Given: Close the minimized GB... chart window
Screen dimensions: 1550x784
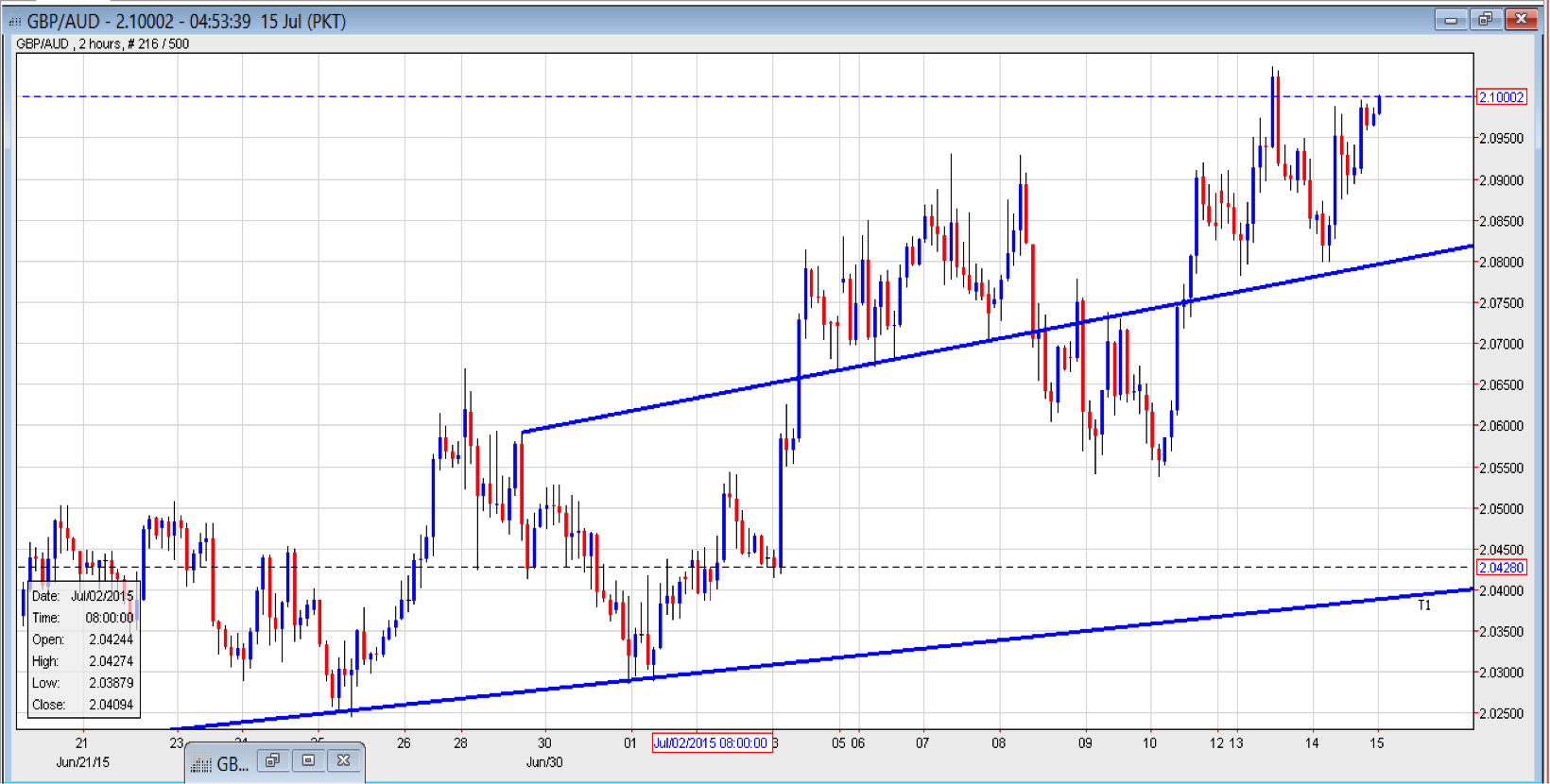Looking at the screenshot, I should (x=343, y=760).
